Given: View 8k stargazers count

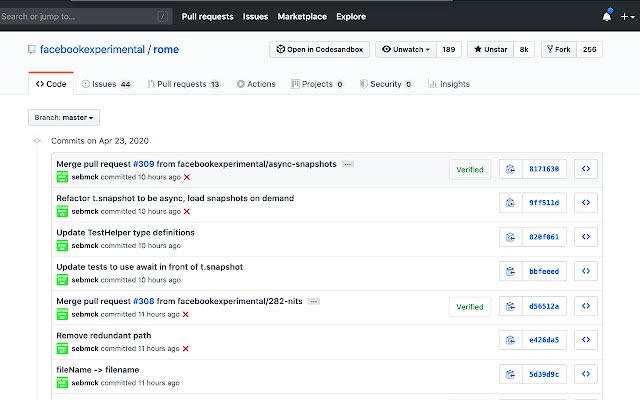Looking at the screenshot, I should [524, 49].
